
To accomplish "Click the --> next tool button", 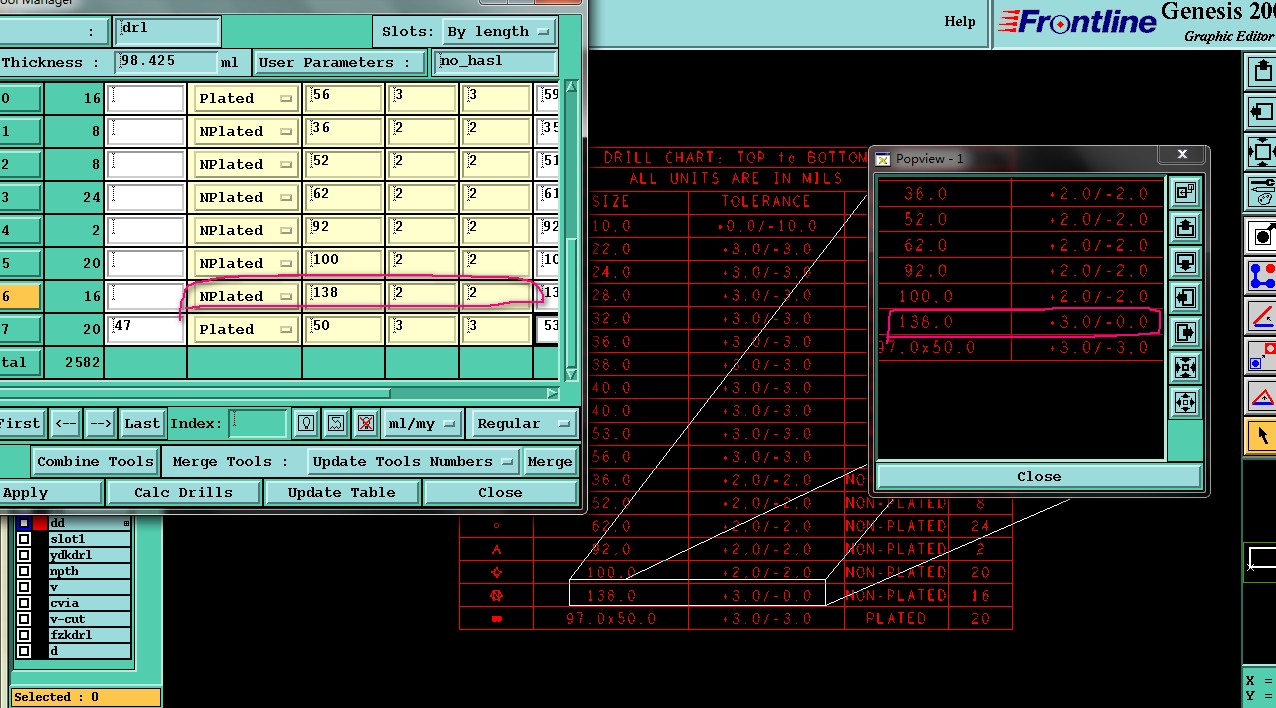I will tap(100, 423).
